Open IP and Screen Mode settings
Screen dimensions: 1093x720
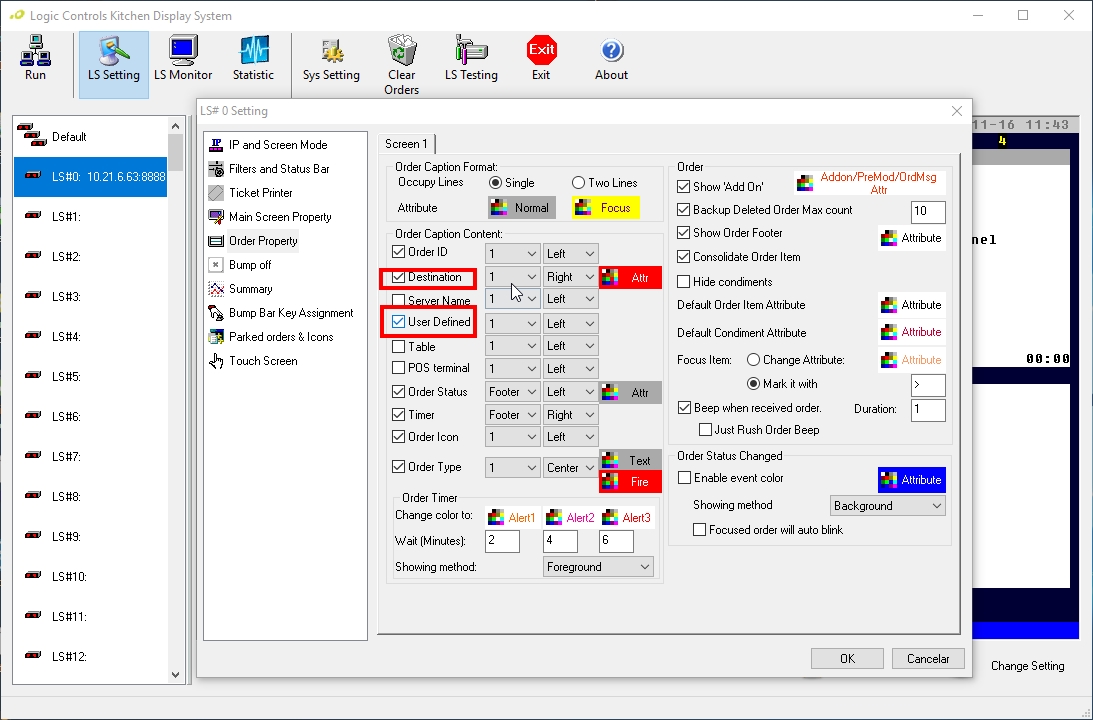point(268,145)
